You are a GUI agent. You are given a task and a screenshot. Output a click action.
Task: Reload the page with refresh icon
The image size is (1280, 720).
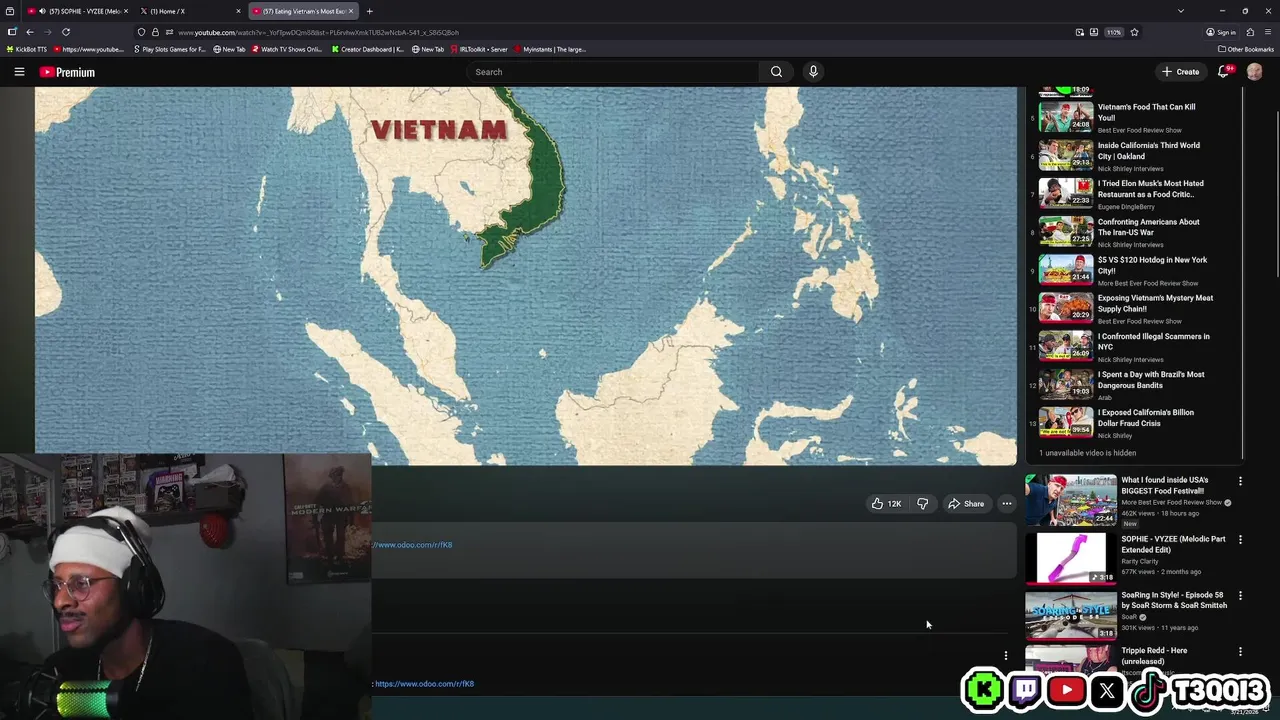click(x=66, y=32)
